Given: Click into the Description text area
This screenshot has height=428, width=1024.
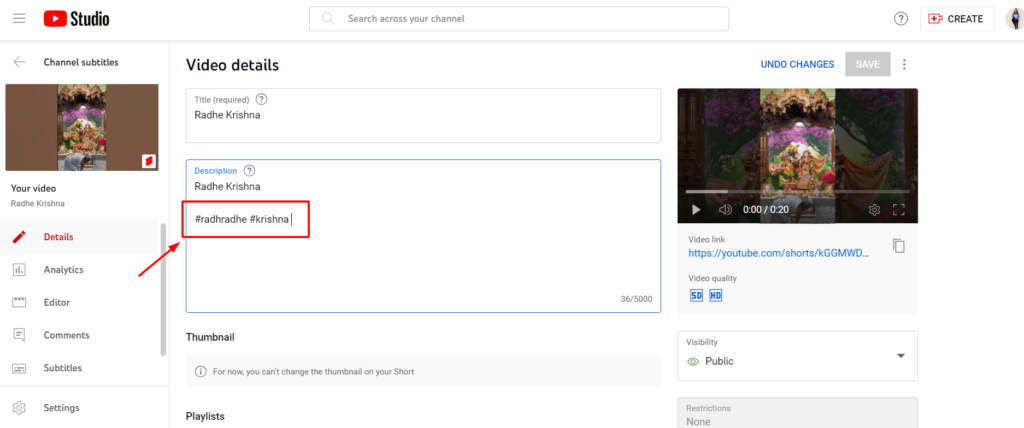Looking at the screenshot, I should pos(423,236).
